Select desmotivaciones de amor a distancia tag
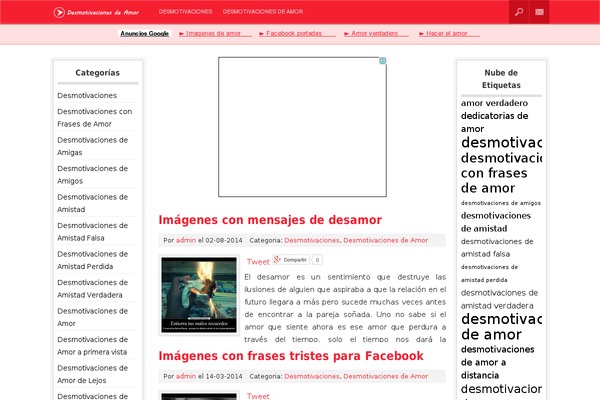 (x=497, y=362)
